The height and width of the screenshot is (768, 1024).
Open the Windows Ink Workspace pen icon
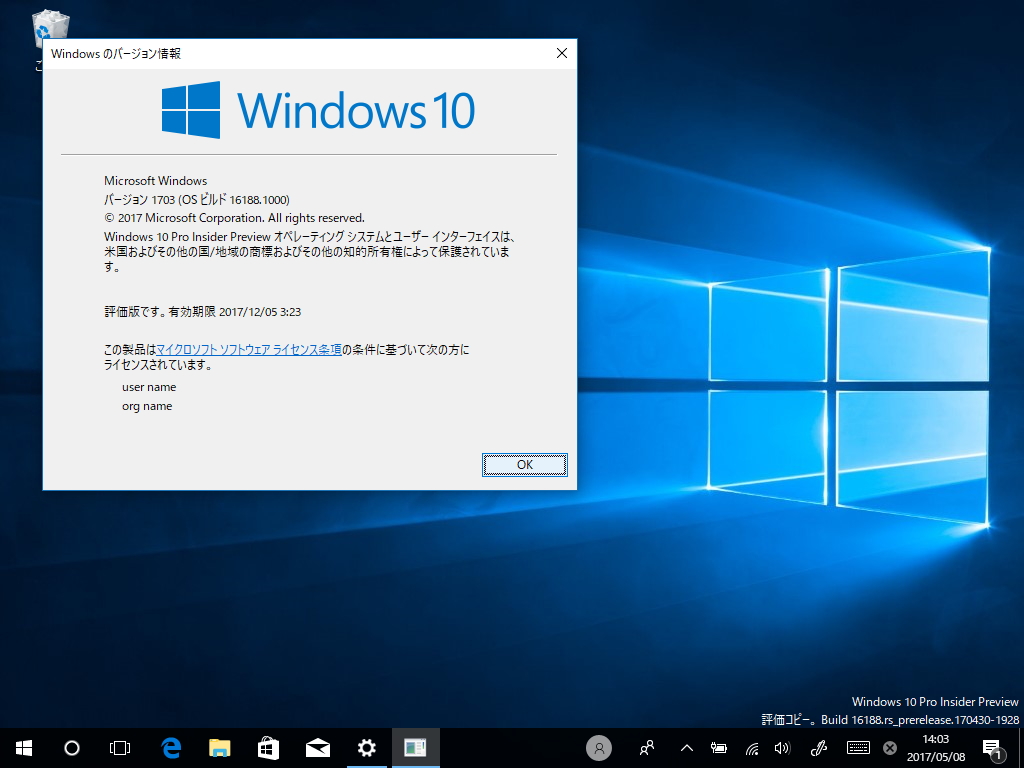pyautogui.click(x=818, y=747)
